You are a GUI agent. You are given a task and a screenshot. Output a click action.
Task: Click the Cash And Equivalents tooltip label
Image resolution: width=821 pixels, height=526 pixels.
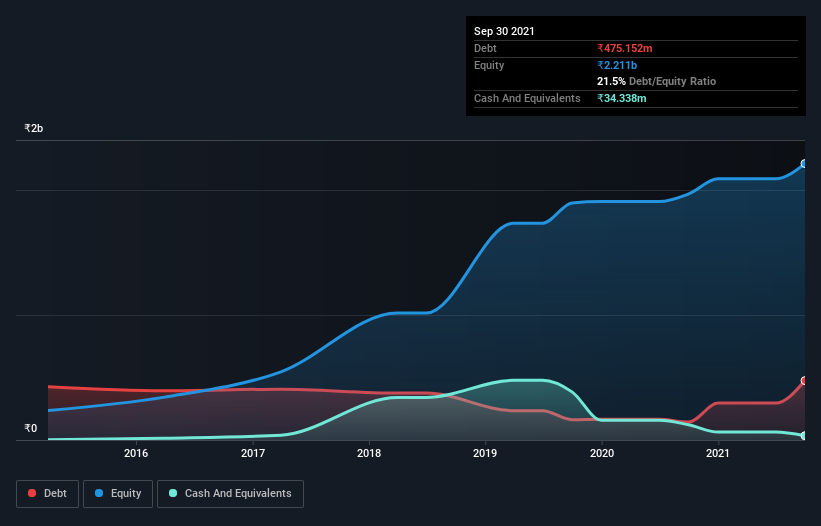527,98
